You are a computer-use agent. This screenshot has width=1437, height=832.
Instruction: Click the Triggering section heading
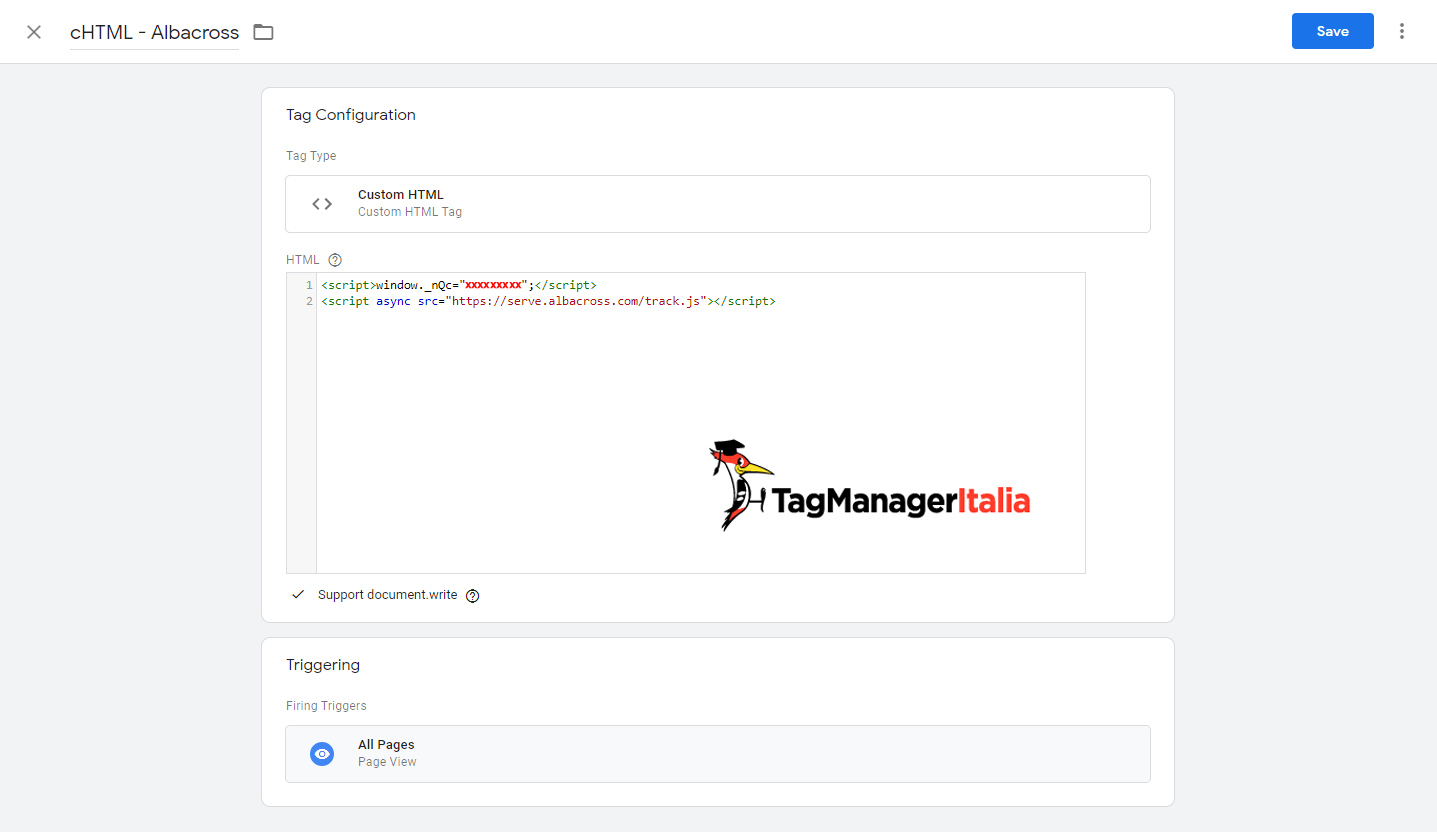pos(323,665)
